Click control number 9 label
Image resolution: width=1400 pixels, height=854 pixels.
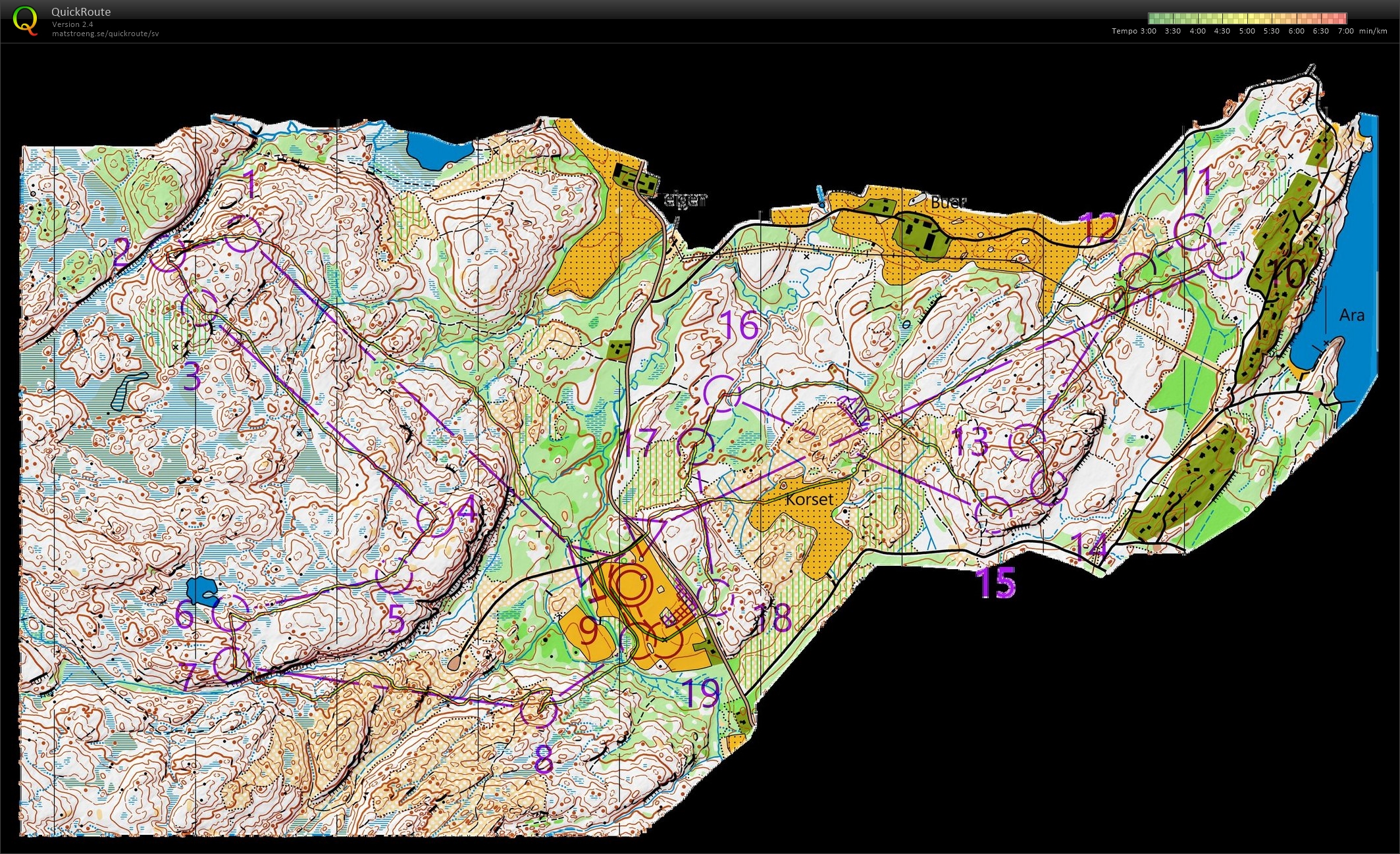pos(588,631)
